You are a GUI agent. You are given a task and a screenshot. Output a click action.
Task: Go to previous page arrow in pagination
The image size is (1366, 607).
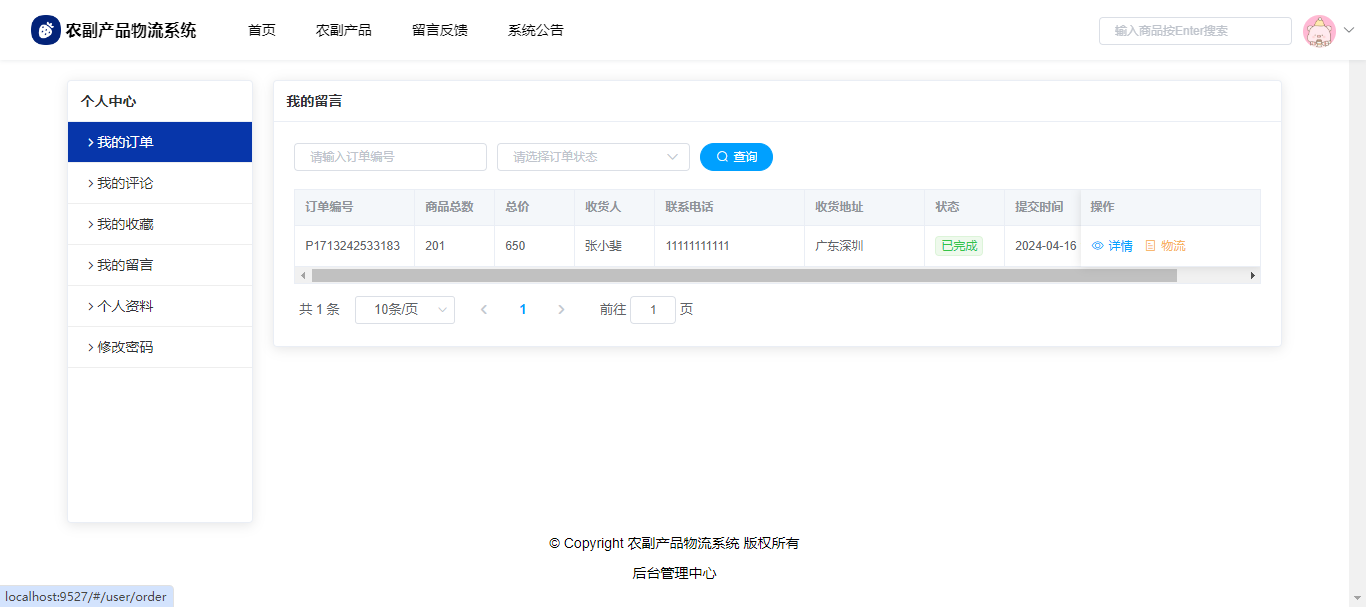484,310
